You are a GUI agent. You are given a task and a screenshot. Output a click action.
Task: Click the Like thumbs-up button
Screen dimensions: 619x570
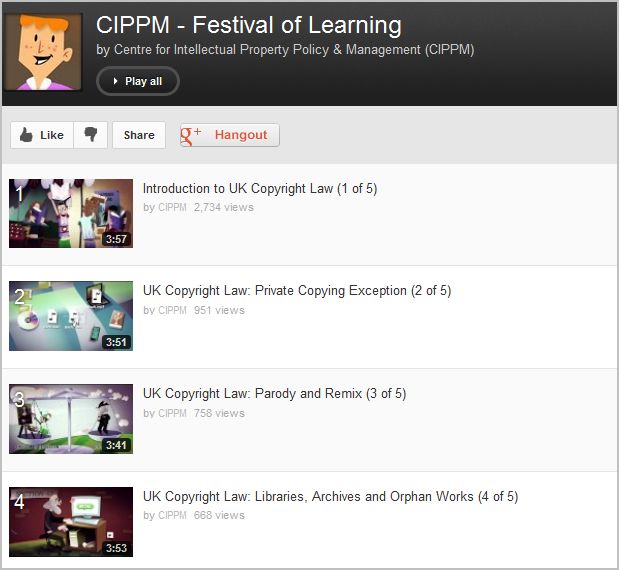coord(42,135)
